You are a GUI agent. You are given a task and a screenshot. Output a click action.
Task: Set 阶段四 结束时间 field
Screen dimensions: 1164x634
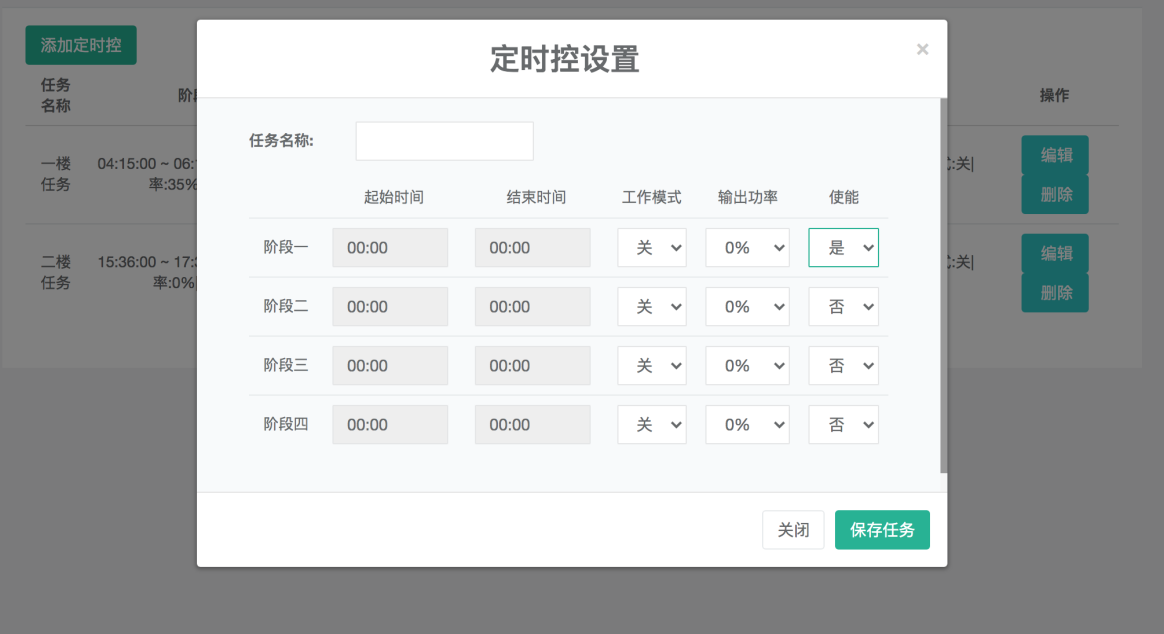pyautogui.click(x=533, y=425)
